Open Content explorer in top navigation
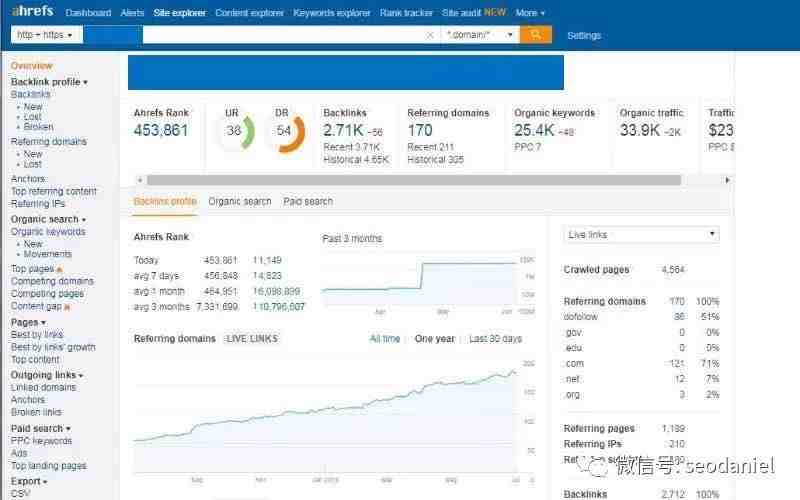 [249, 13]
